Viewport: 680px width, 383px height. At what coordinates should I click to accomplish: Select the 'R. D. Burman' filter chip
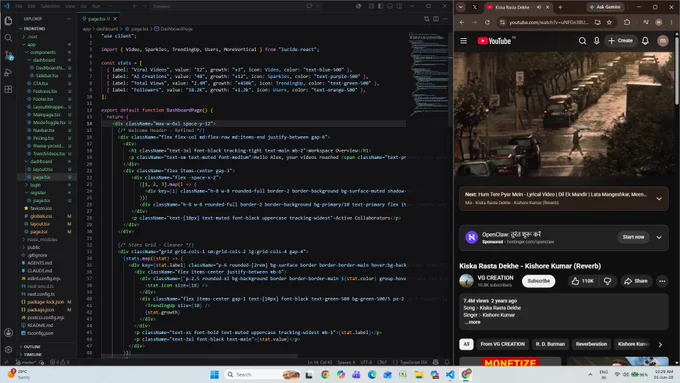550,344
